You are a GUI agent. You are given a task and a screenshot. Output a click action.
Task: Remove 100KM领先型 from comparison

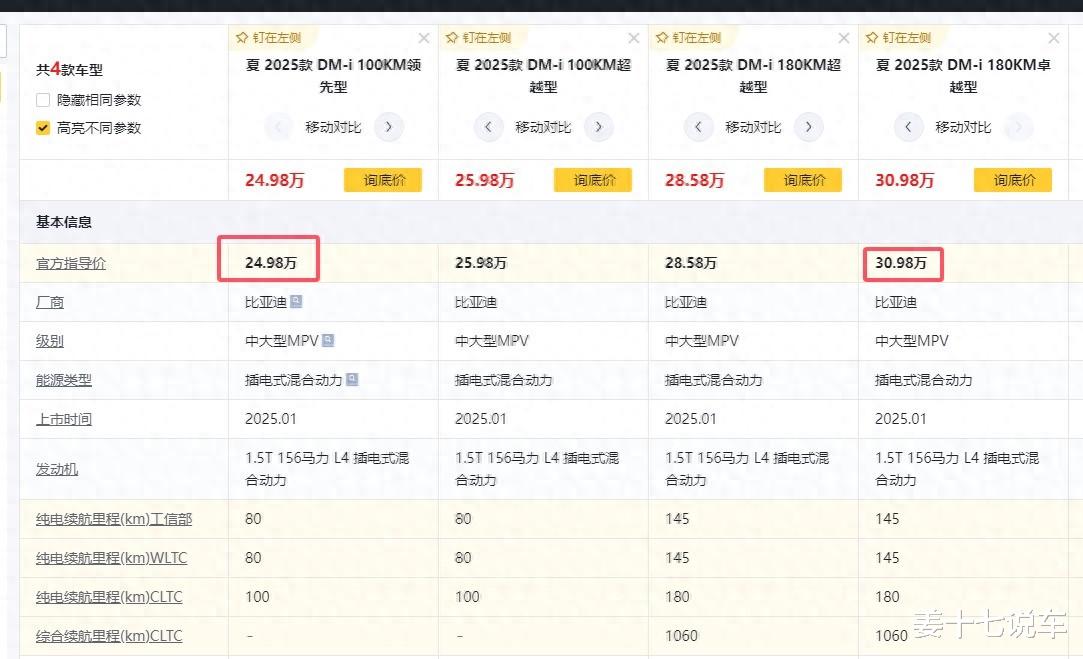[x=423, y=38]
